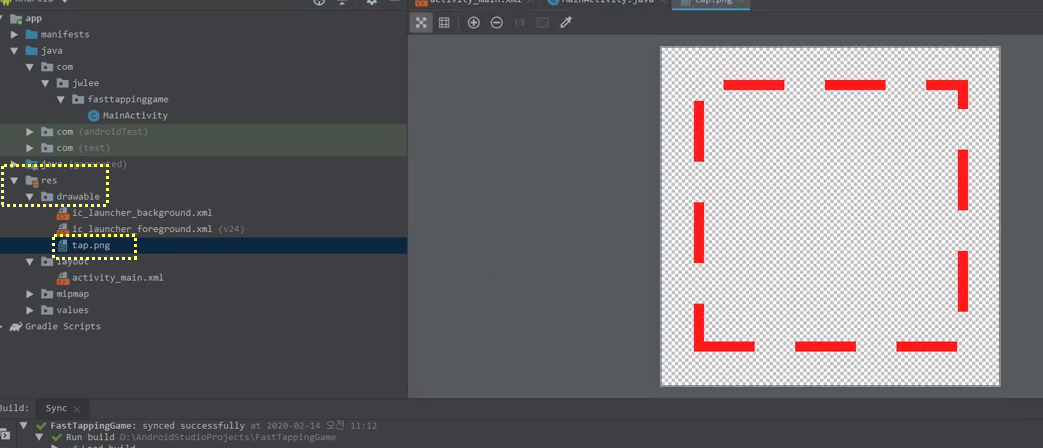Toggle the grid overlay icon
This screenshot has width=1043, height=448.
[444, 23]
